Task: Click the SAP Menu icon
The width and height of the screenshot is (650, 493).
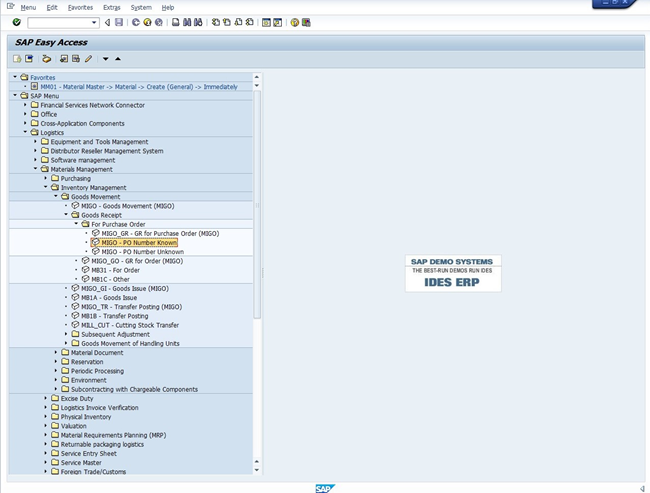Action: pyautogui.click(x=29, y=59)
